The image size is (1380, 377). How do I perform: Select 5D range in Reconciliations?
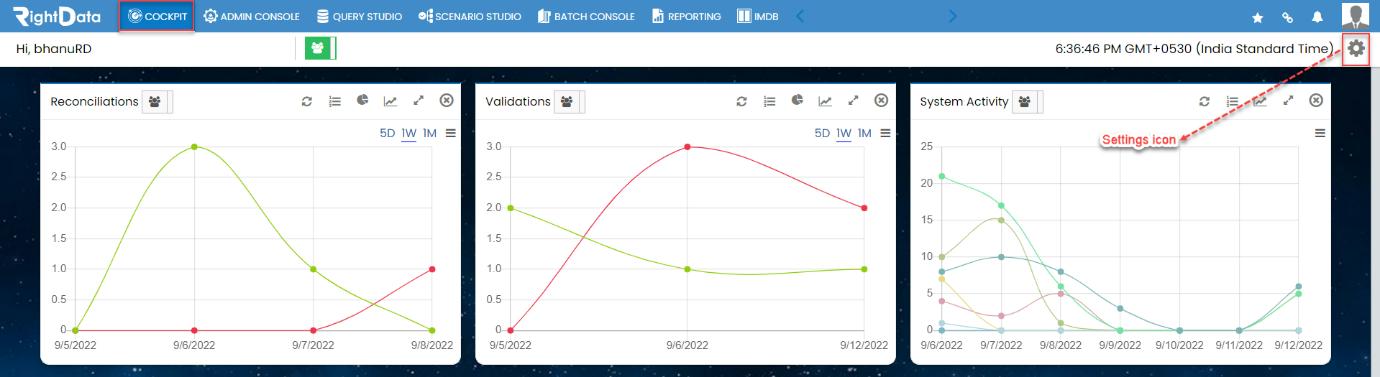click(x=388, y=133)
